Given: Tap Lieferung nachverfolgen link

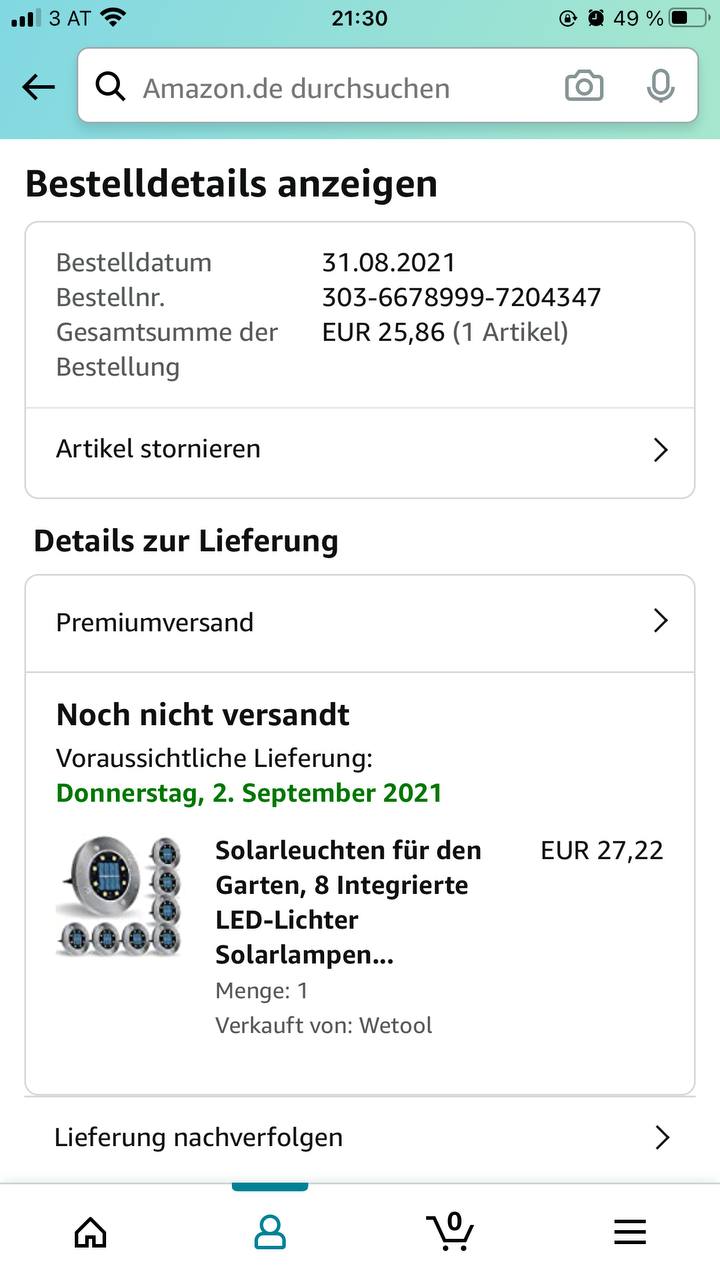Looking at the screenshot, I should 198,1137.
